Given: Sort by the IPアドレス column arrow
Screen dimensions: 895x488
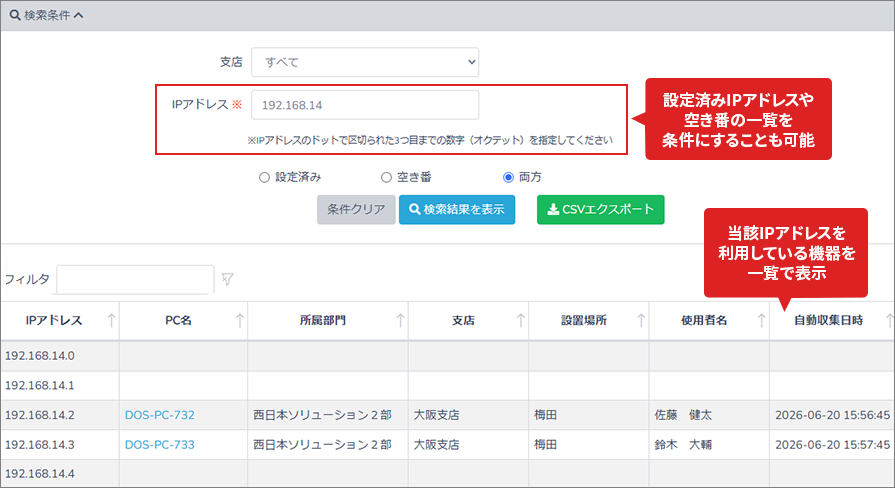Looking at the screenshot, I should pyautogui.click(x=111, y=320).
